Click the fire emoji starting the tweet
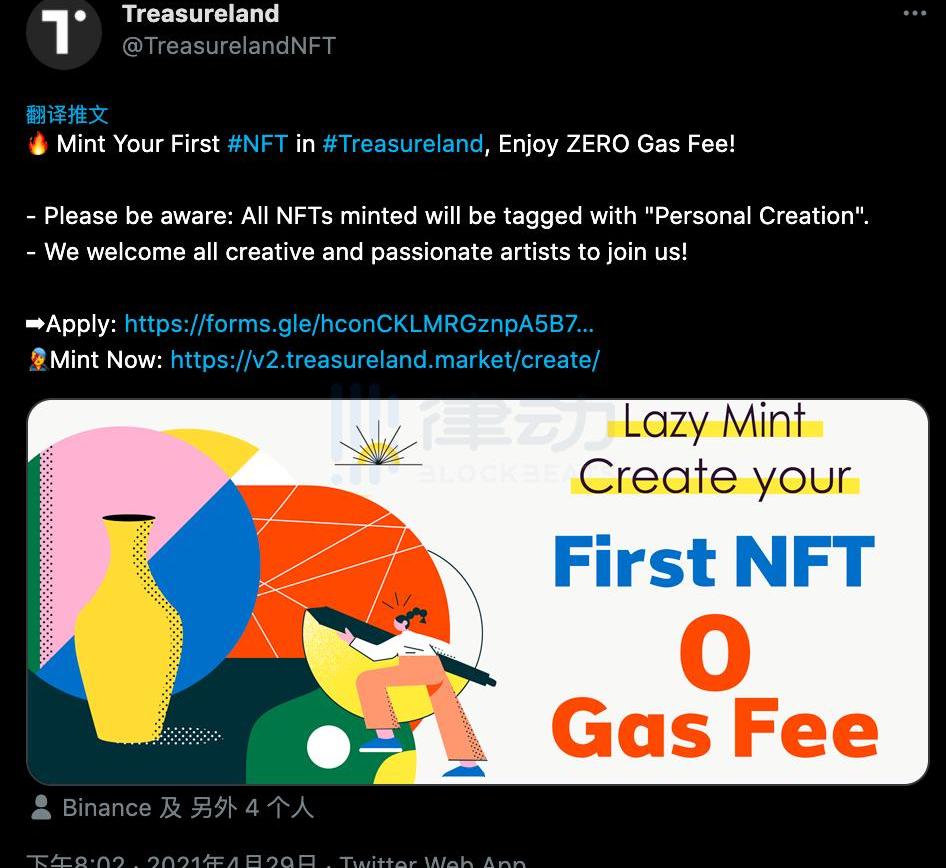 tap(38, 144)
